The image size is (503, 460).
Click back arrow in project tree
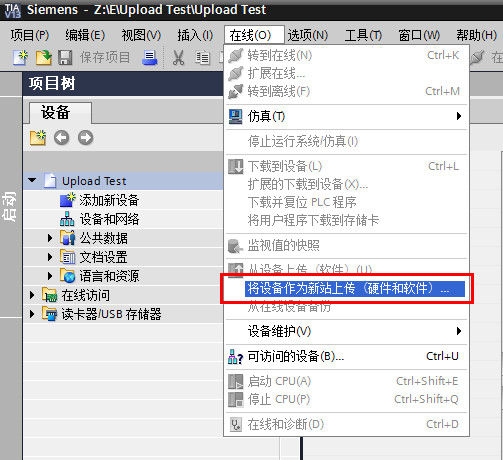[x=62, y=138]
